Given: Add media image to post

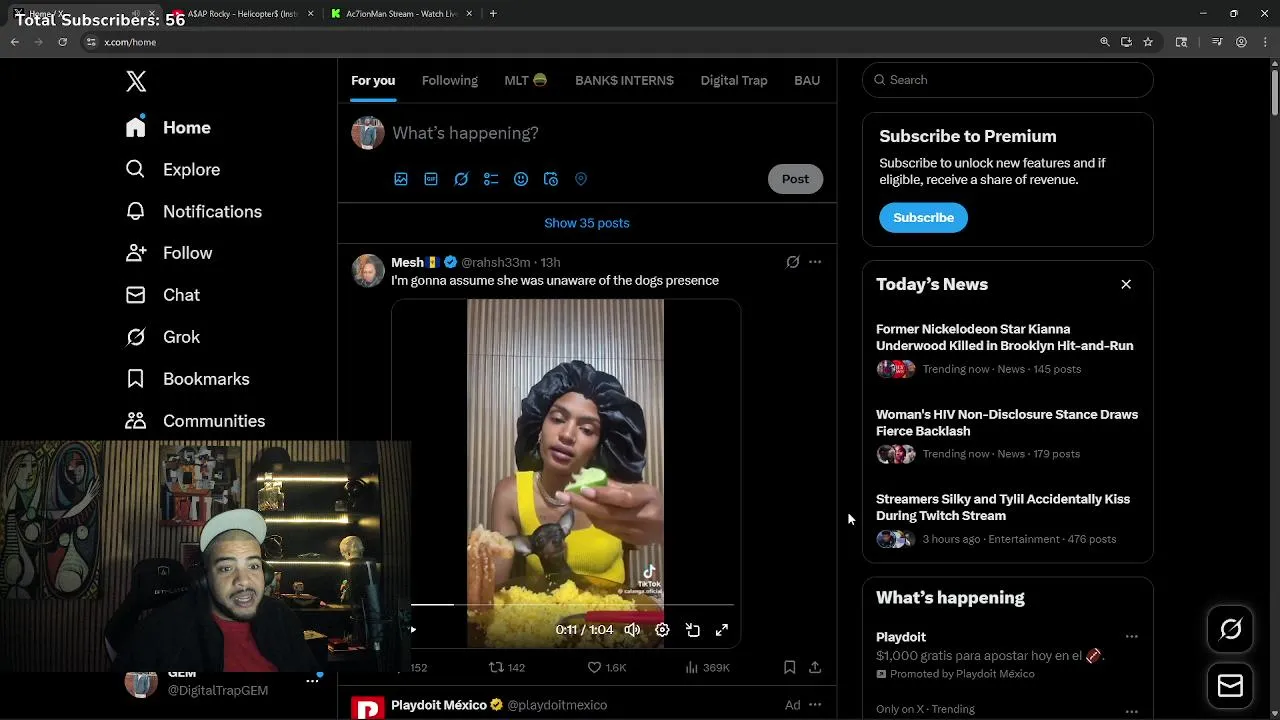Looking at the screenshot, I should click(401, 179).
